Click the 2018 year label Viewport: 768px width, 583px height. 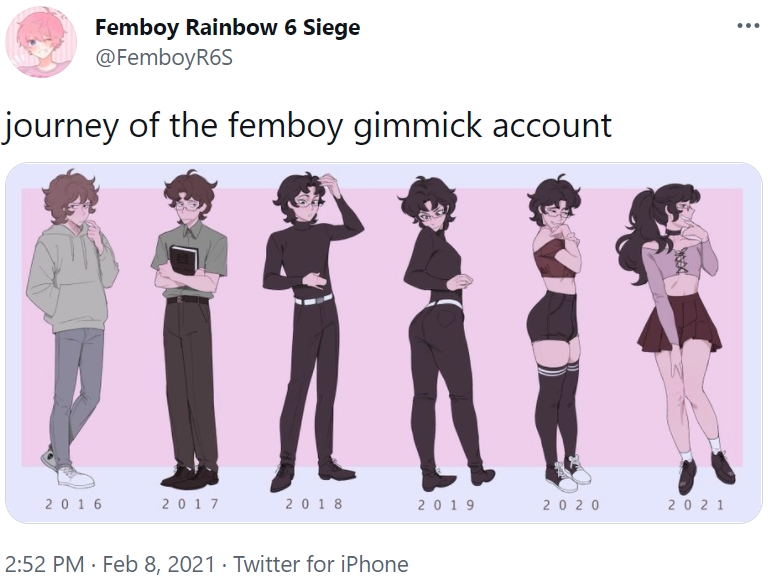[x=314, y=504]
